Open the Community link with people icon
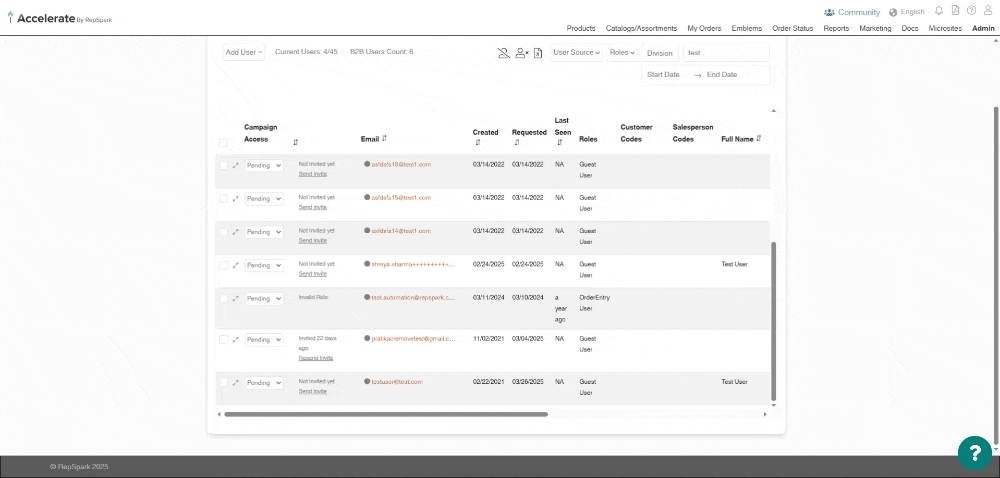 [x=852, y=12]
